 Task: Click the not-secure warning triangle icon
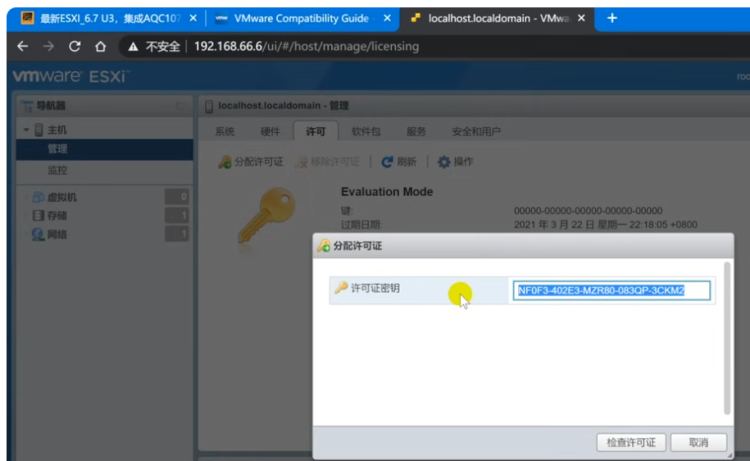coord(133,47)
